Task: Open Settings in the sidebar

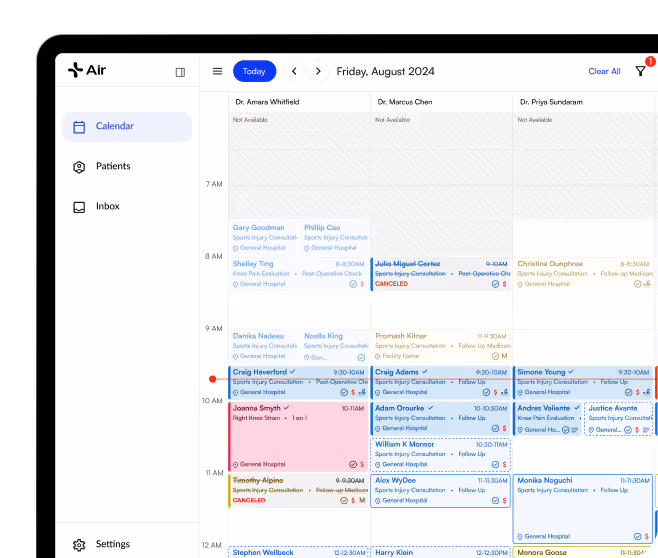Action: click(127, 544)
